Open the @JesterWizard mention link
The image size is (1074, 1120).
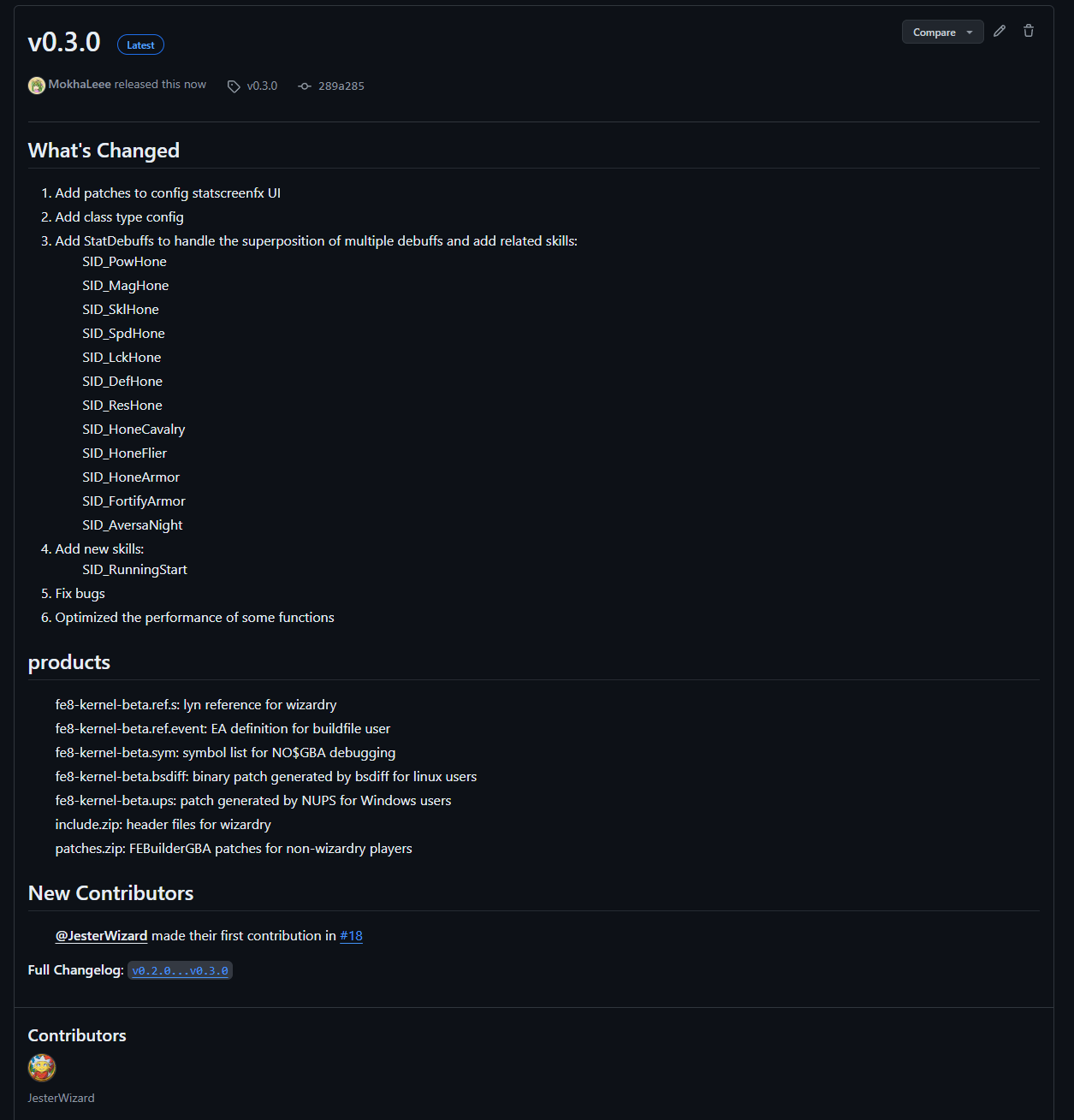click(102, 936)
